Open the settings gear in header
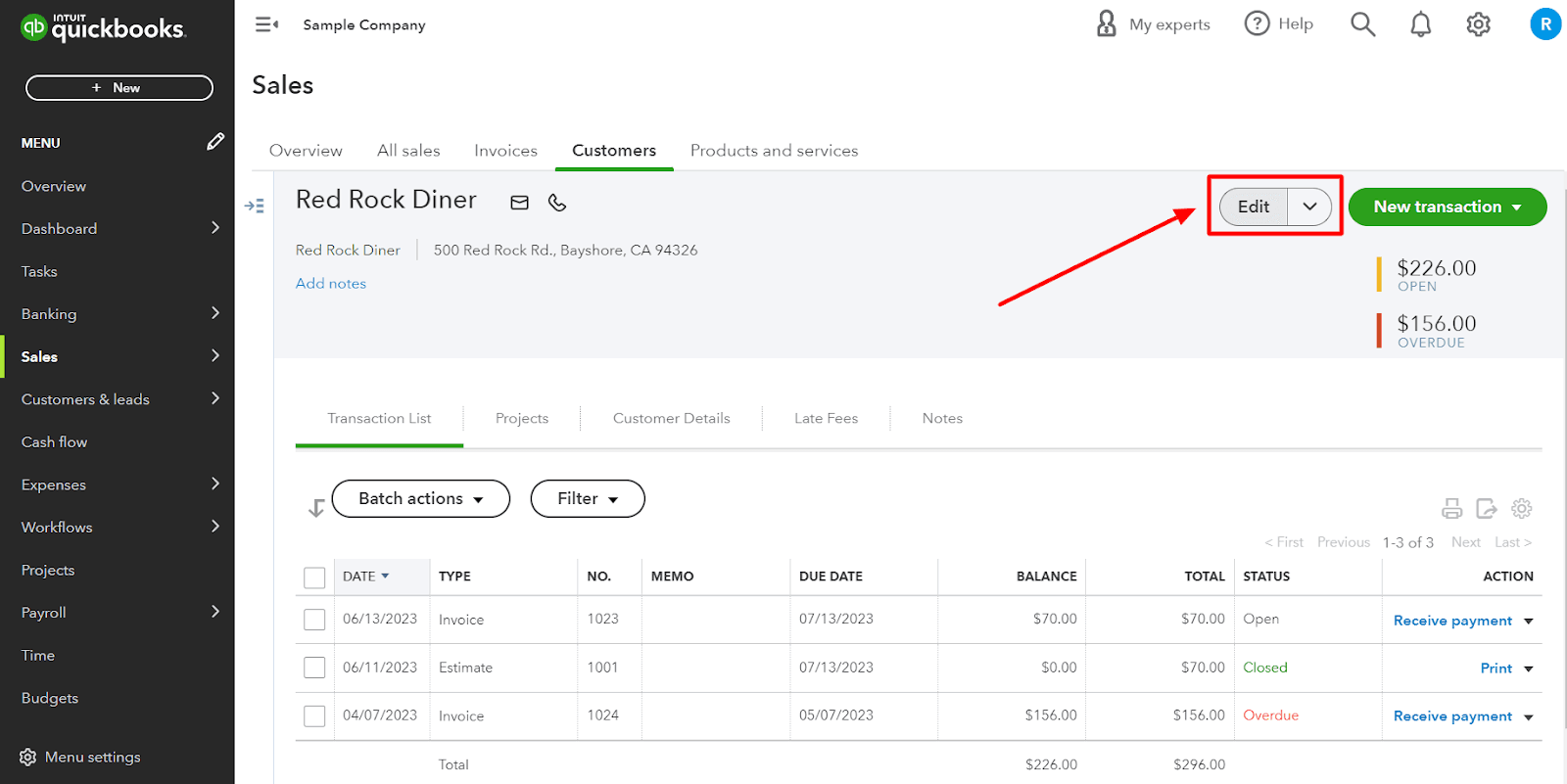The image size is (1567, 784). (x=1478, y=24)
